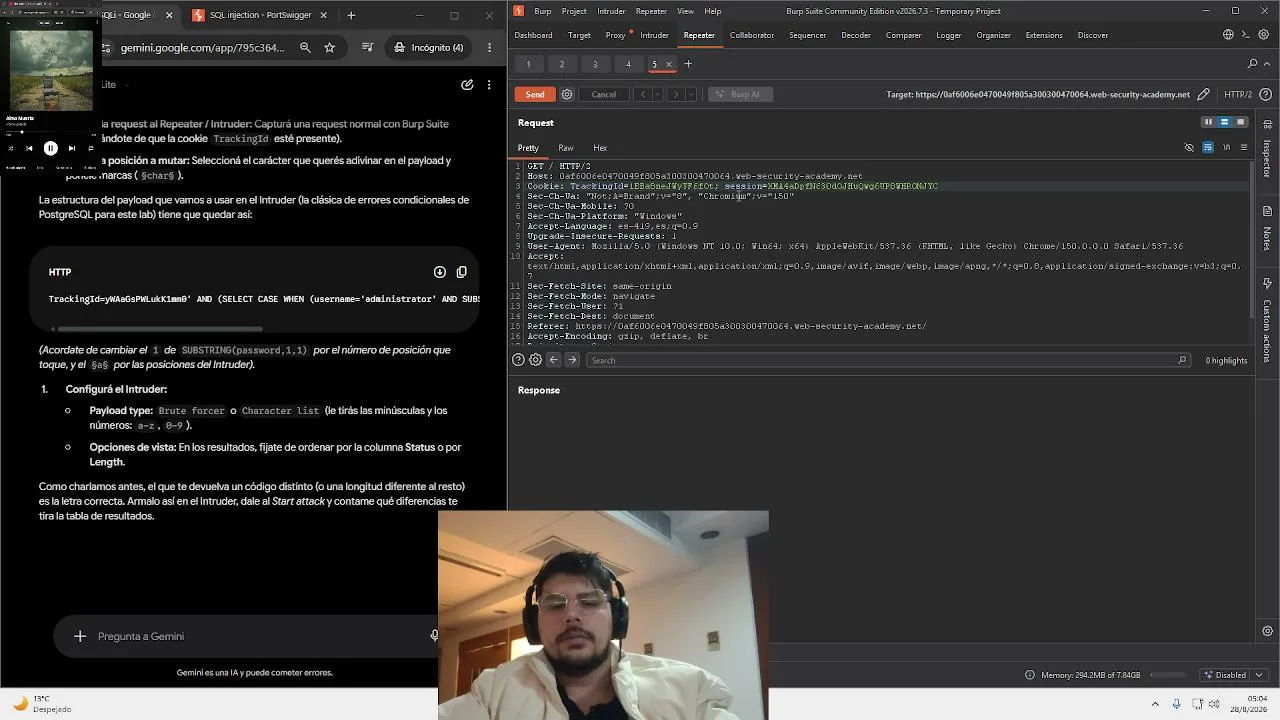The image size is (1280, 720).
Task: Select the SQL injection - PortSwigger tab
Action: (259, 15)
